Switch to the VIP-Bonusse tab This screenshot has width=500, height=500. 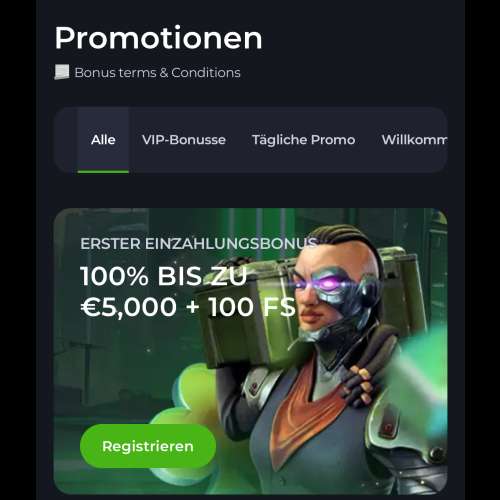[x=184, y=140]
